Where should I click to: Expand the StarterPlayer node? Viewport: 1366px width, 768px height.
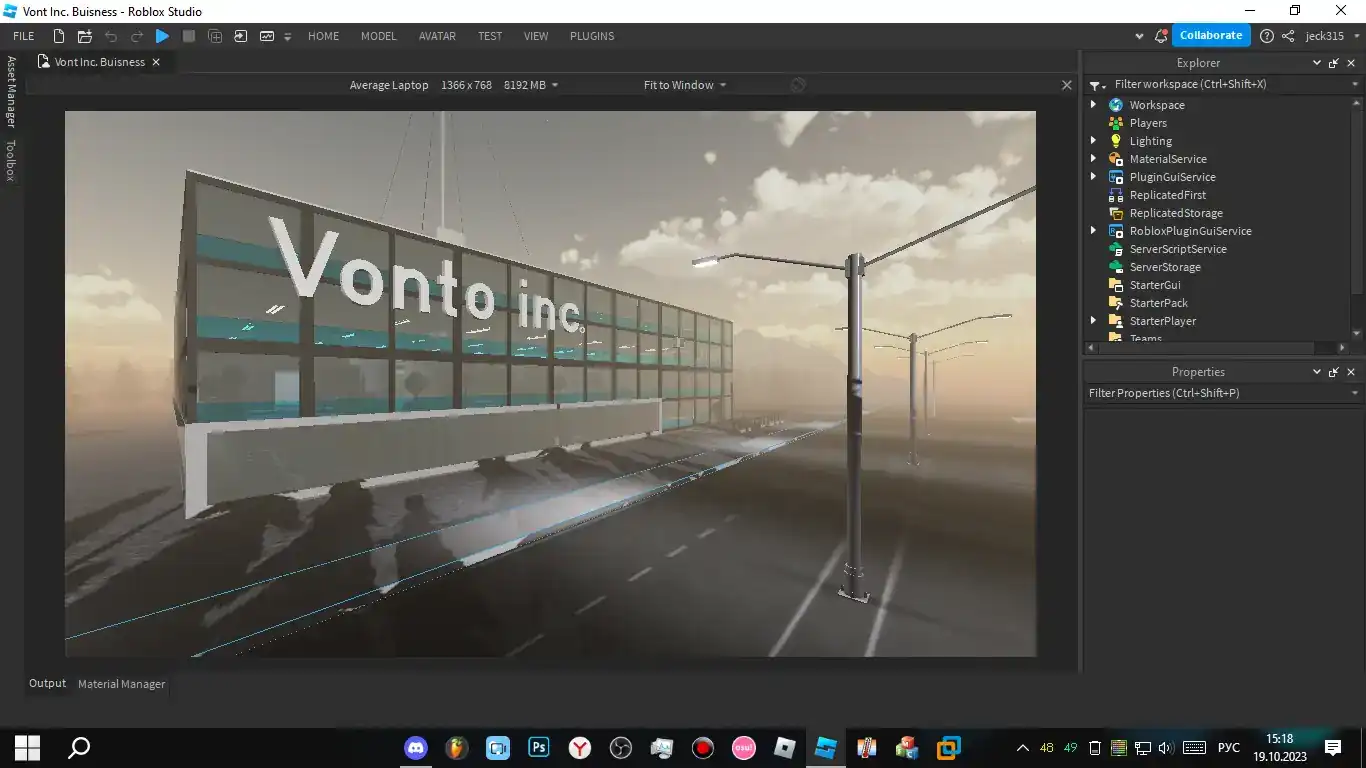click(x=1093, y=321)
